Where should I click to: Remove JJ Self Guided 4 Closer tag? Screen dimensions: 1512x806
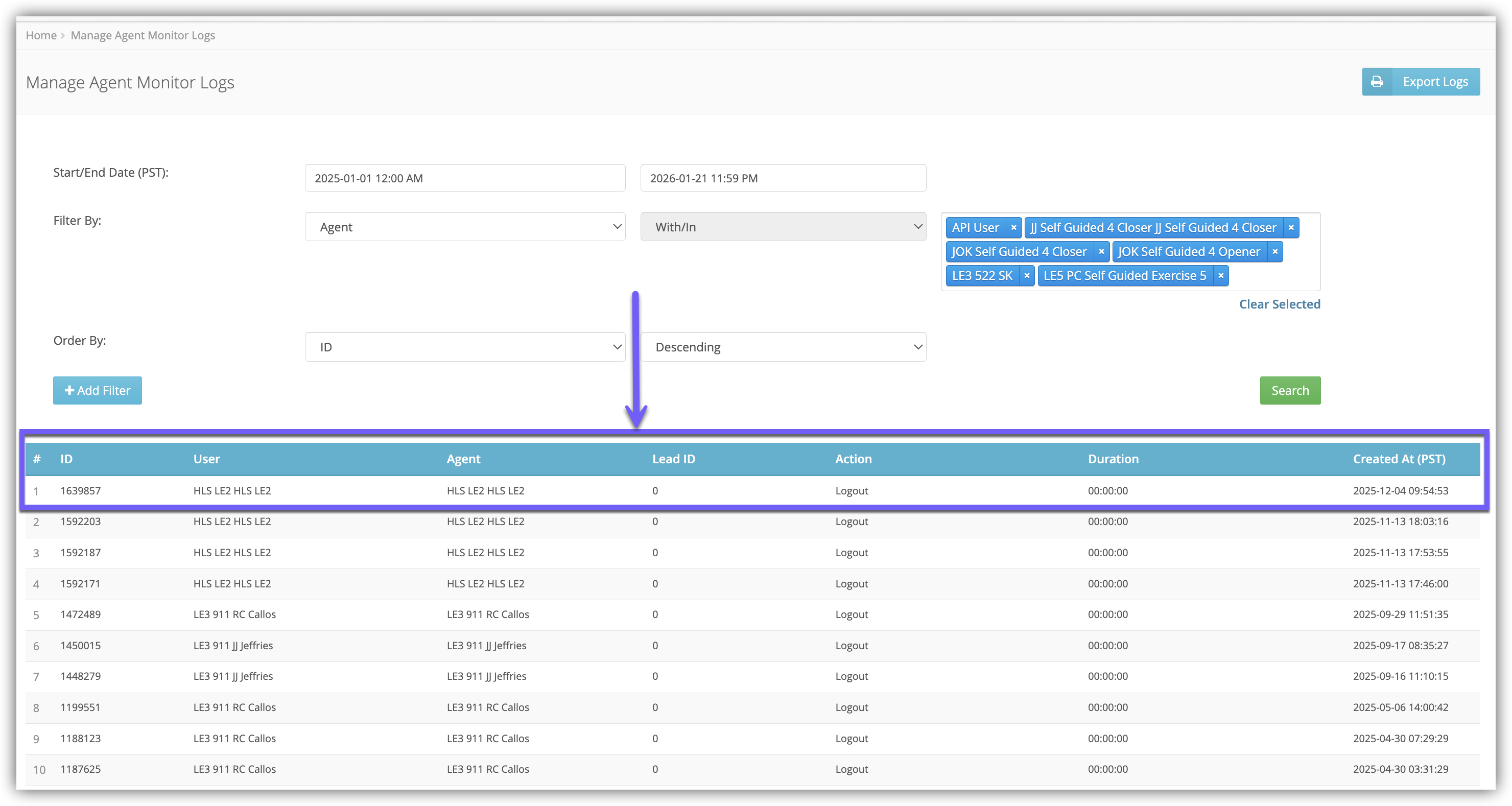(x=1291, y=228)
